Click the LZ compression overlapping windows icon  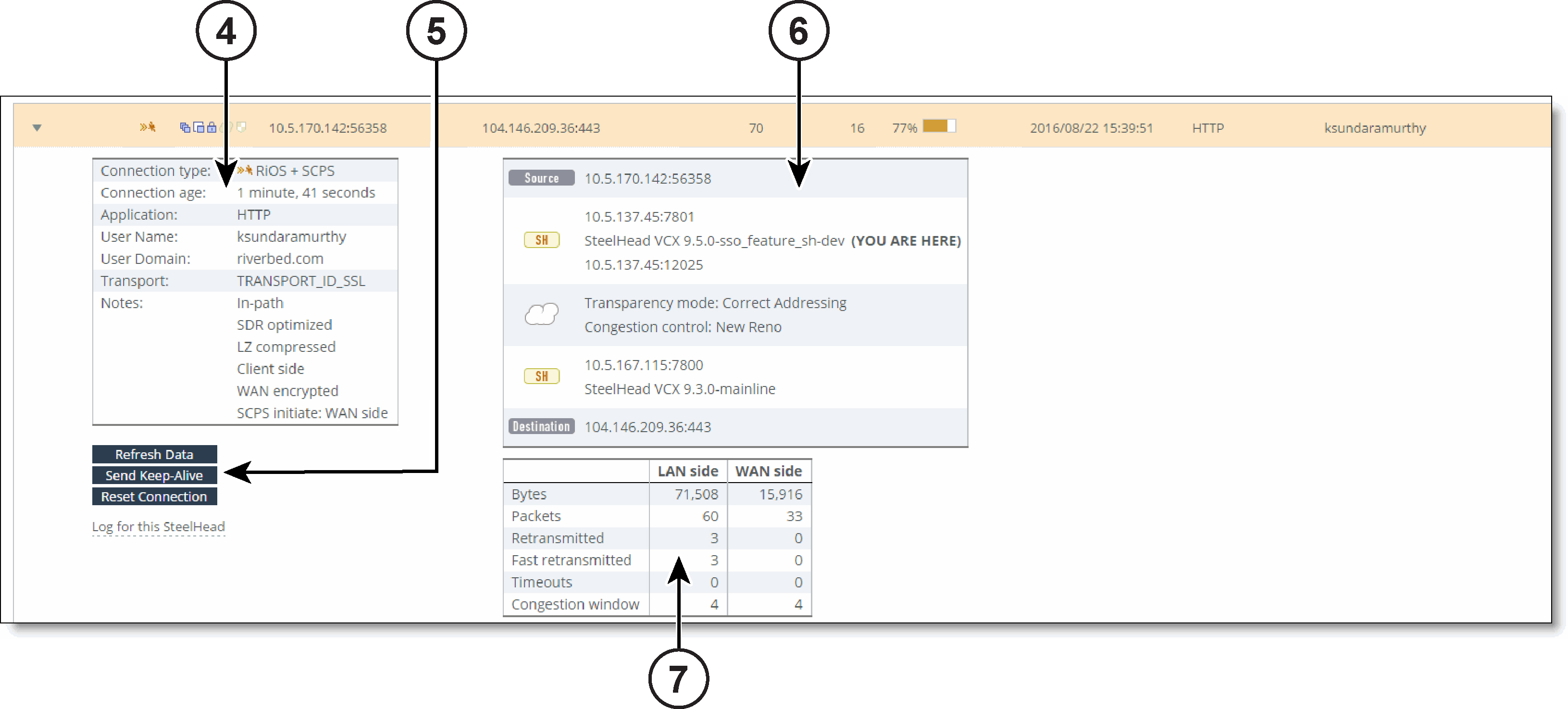pyautogui.click(x=199, y=127)
